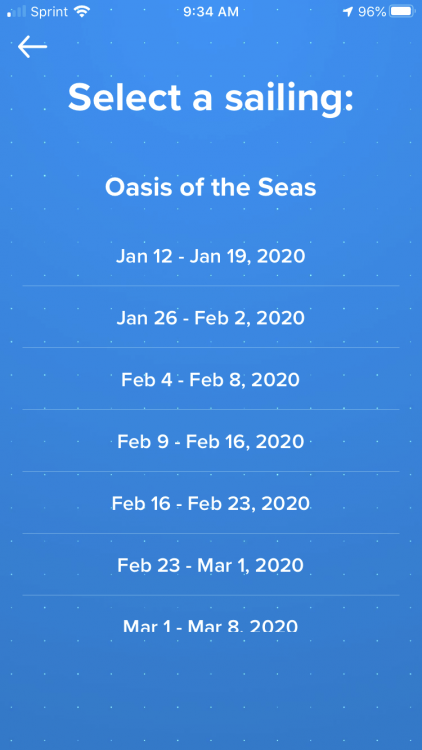Go back using the arrow icon

pos(32,46)
